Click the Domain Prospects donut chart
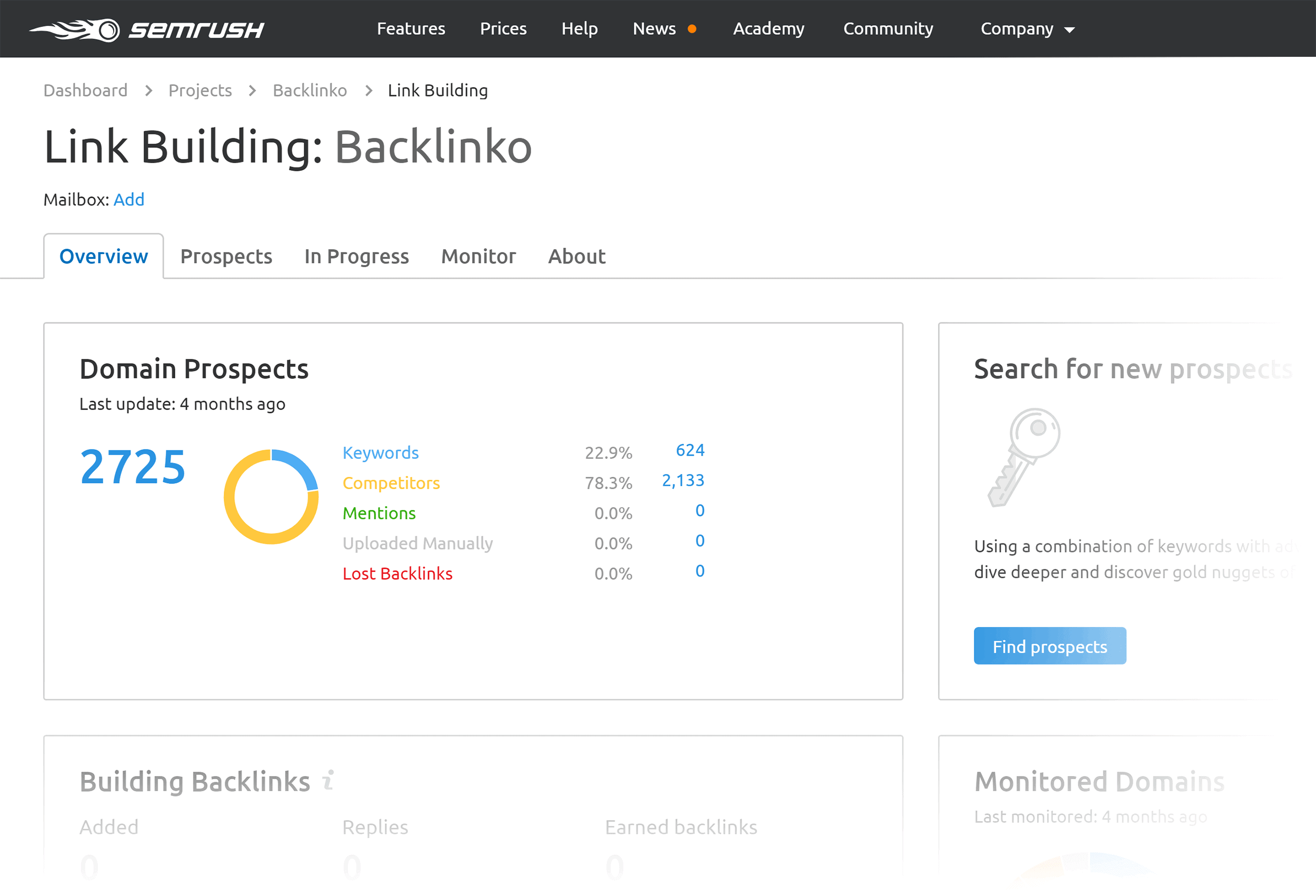The height and width of the screenshot is (896, 1316). pos(271,496)
